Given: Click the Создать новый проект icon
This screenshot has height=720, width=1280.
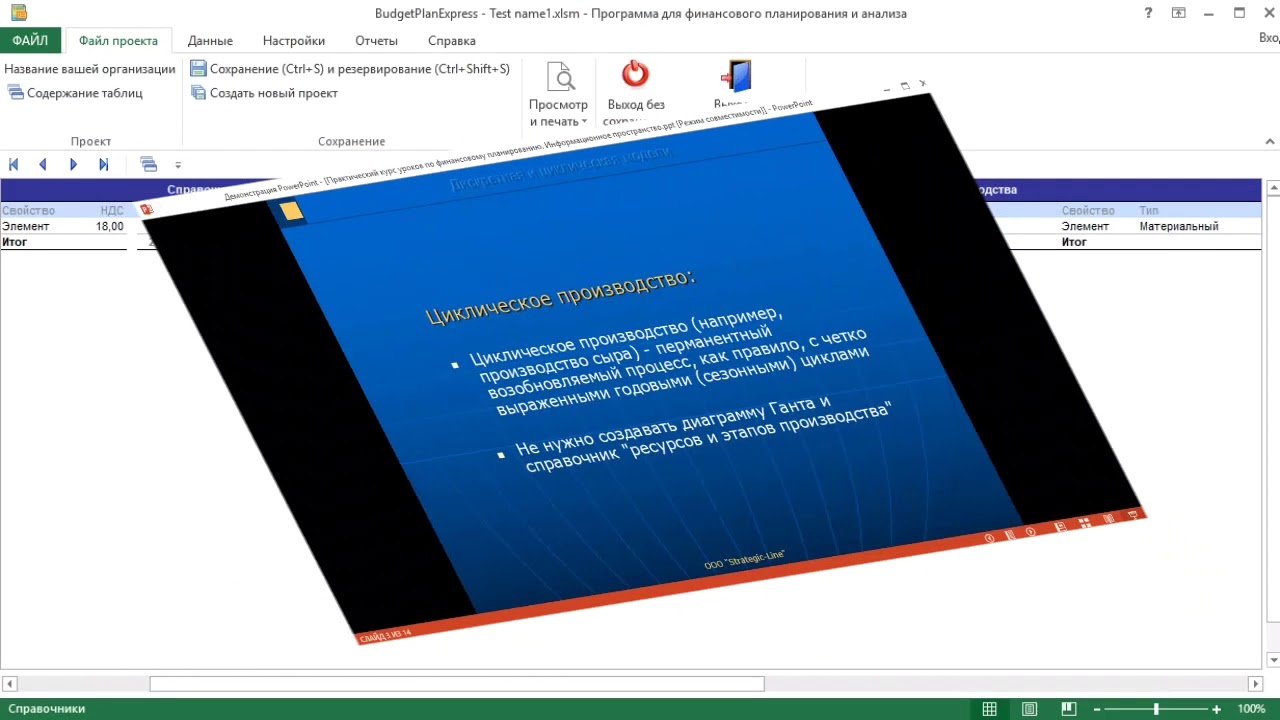Looking at the screenshot, I should point(198,93).
